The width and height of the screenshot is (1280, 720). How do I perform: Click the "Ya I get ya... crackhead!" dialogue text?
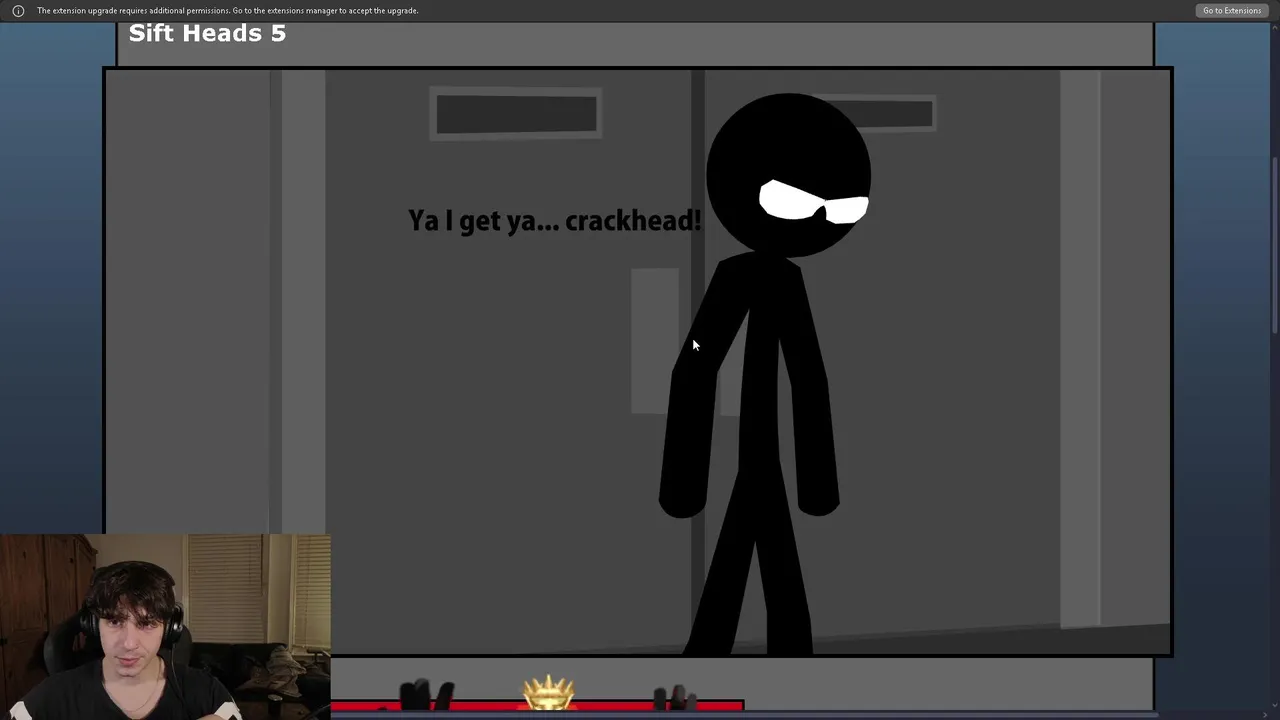555,221
